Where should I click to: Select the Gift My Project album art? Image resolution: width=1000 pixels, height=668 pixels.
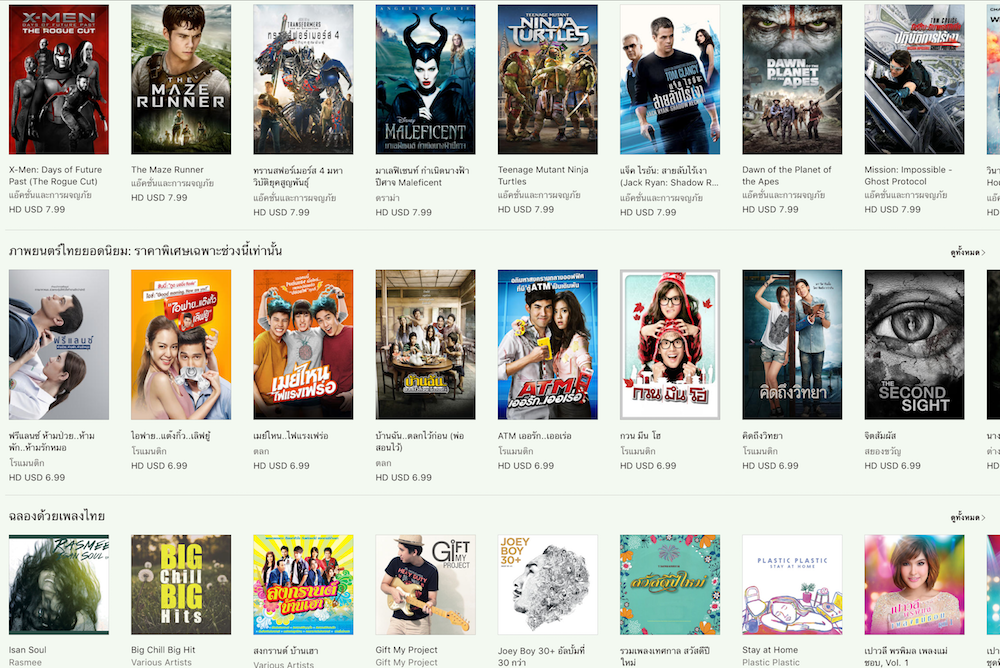point(425,584)
